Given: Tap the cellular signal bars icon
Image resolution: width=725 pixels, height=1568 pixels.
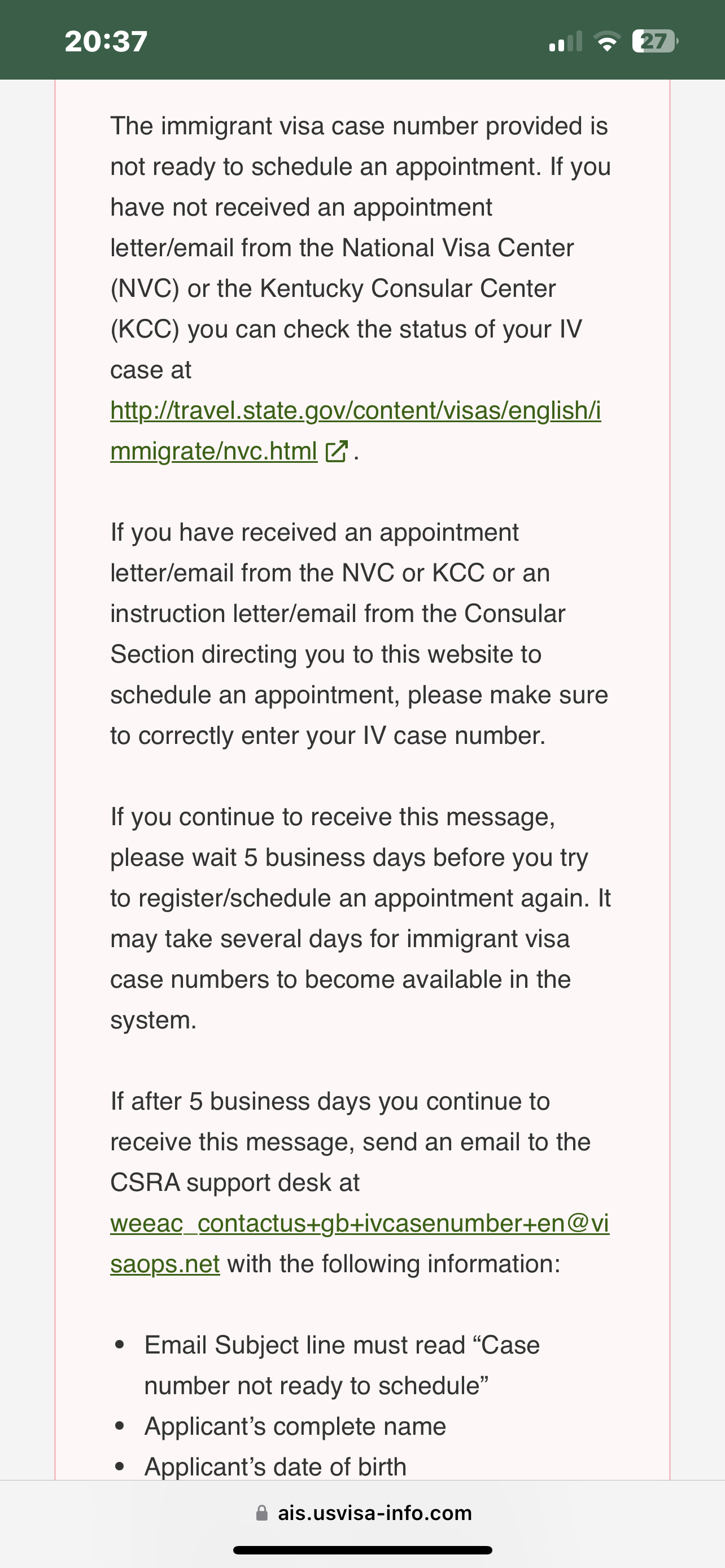Looking at the screenshot, I should 566,41.
